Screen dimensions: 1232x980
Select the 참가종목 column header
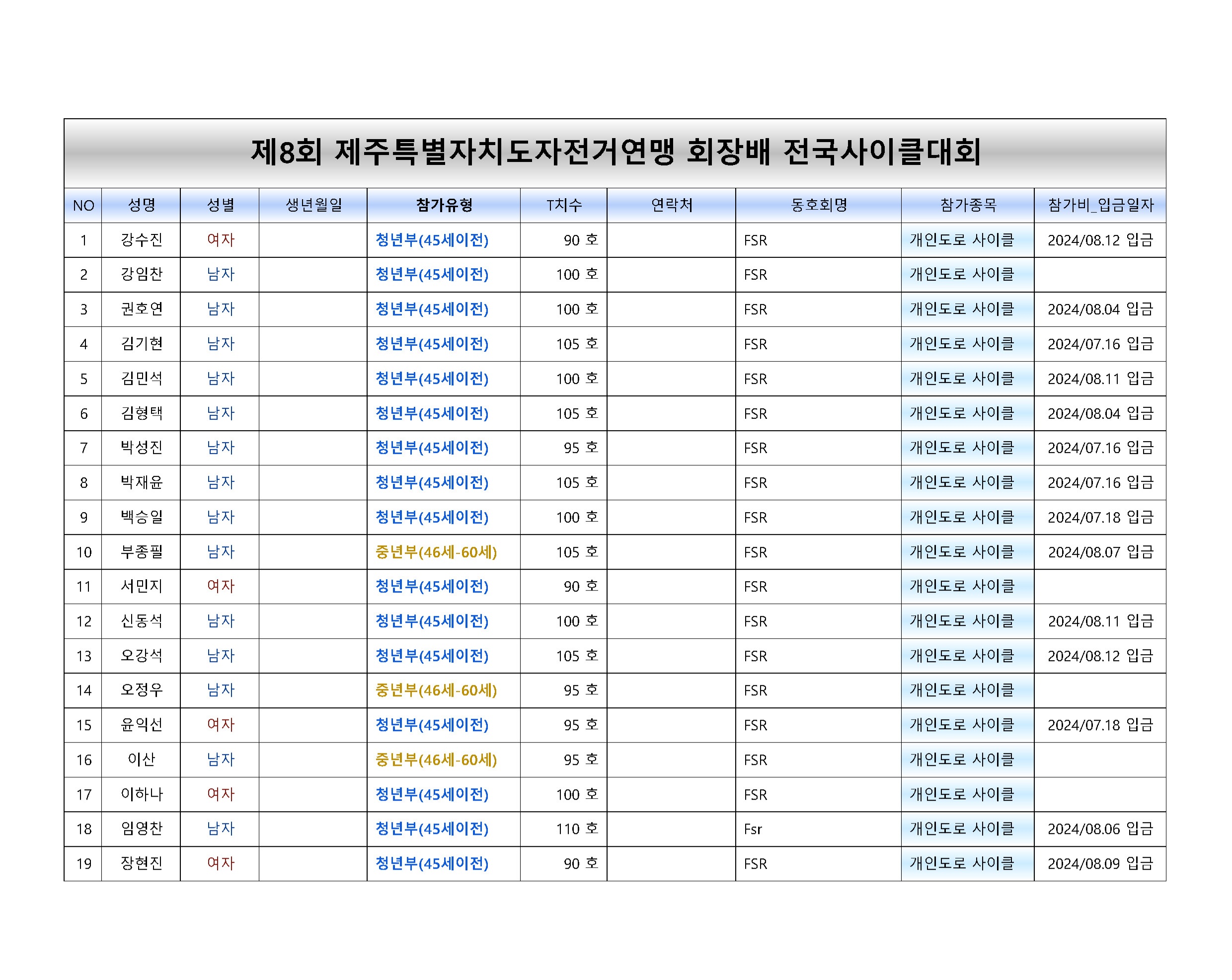pos(968,206)
